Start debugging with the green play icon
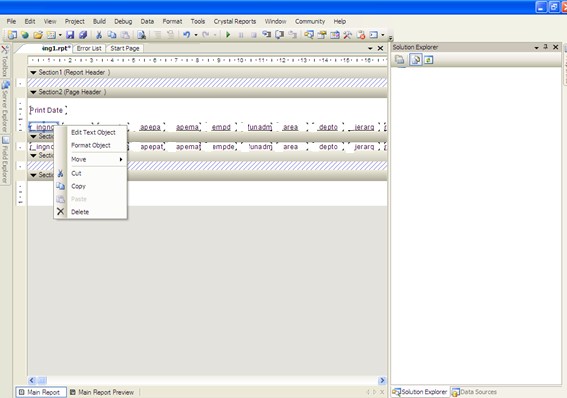Image resolution: width=567 pixels, height=398 pixels. coord(228,35)
